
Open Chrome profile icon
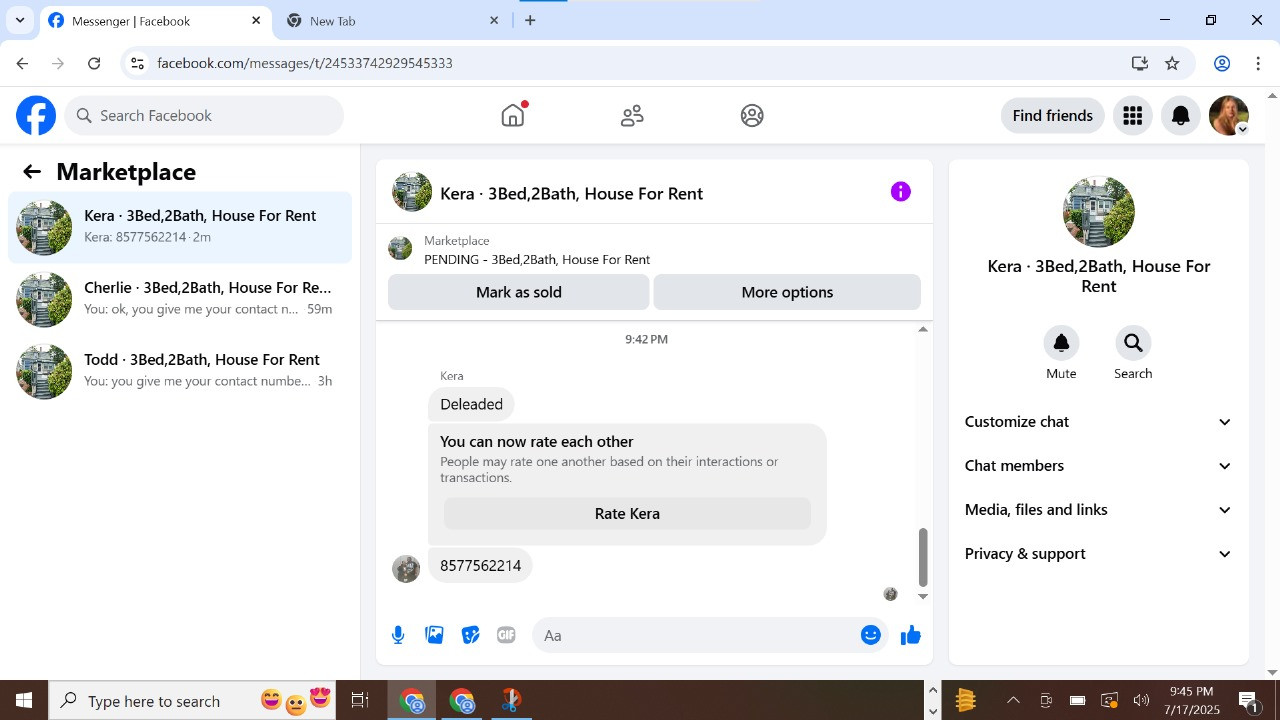tap(1222, 63)
